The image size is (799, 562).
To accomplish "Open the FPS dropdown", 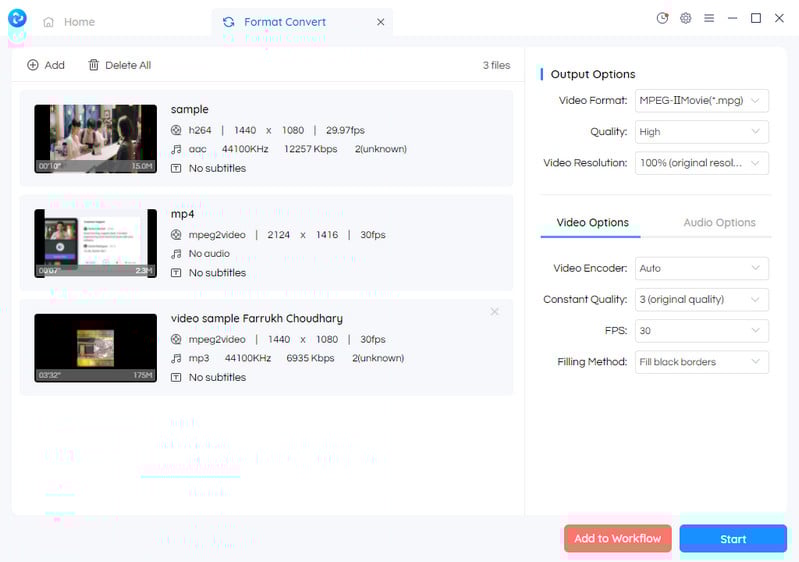I will [702, 331].
